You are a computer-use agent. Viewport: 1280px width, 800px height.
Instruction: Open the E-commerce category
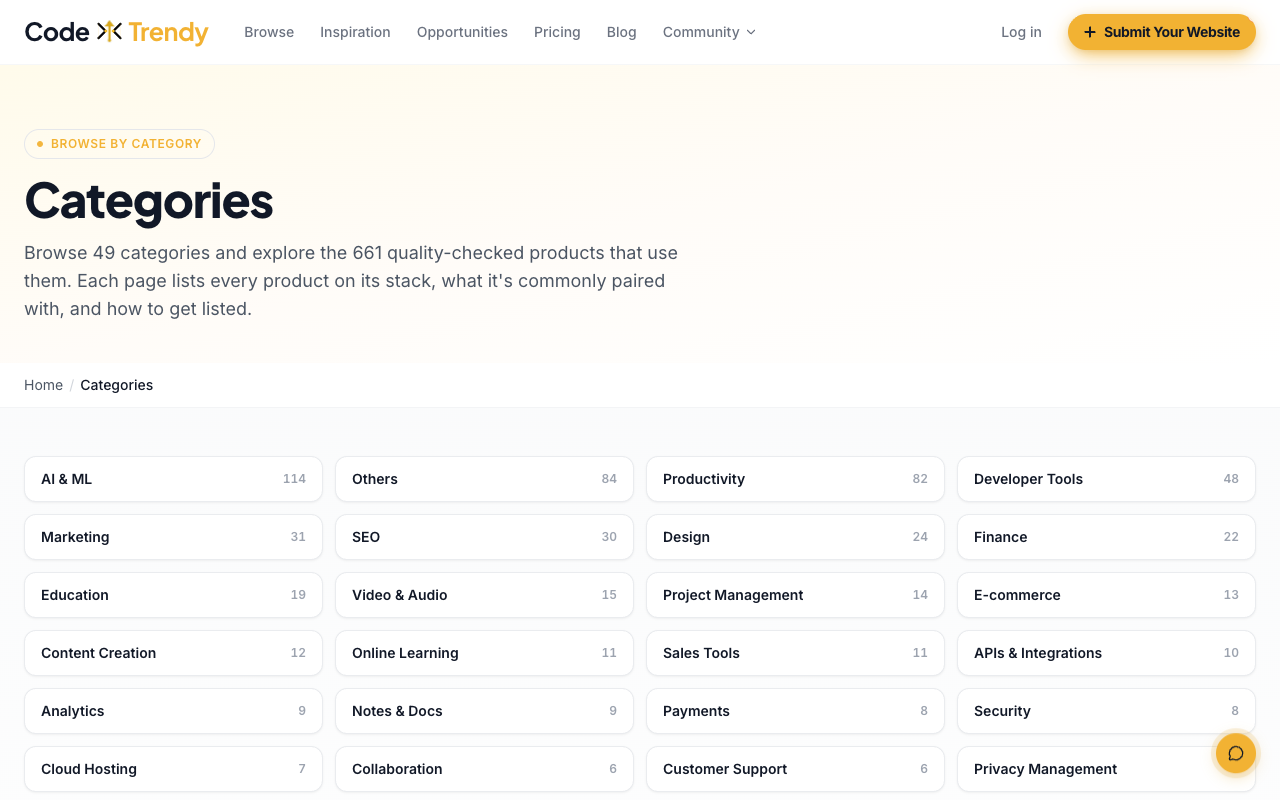[x=1106, y=595]
